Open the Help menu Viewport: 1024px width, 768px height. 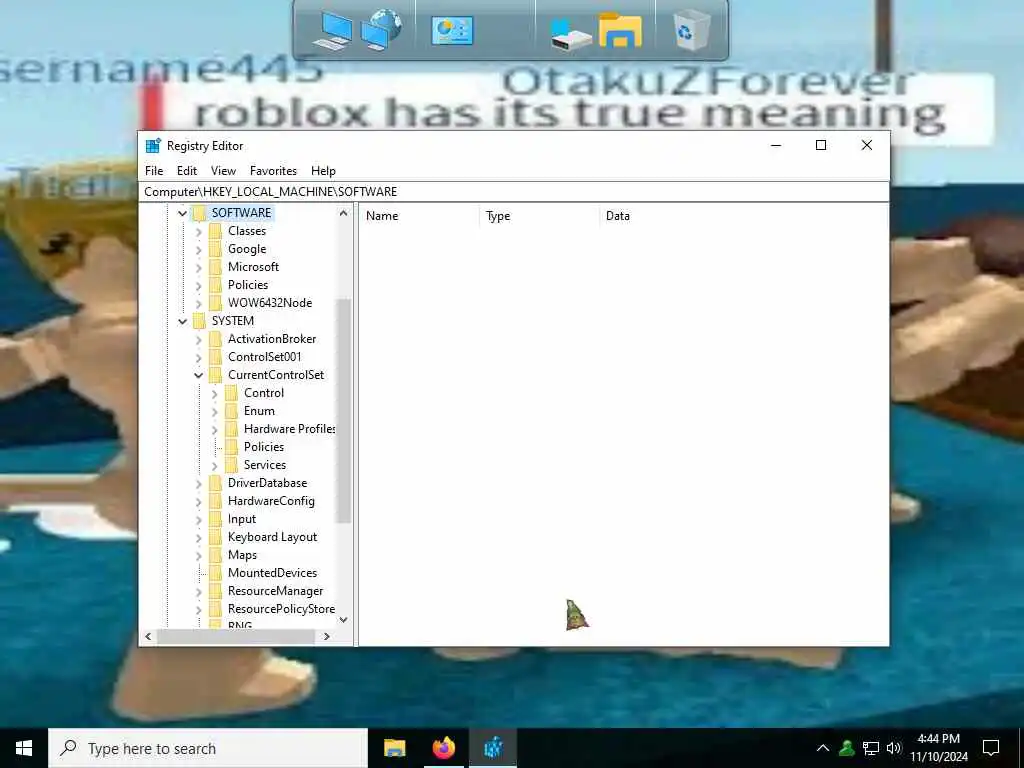323,170
